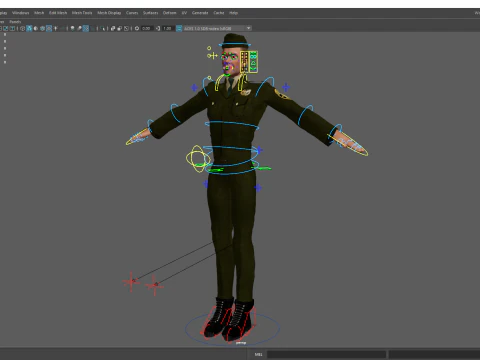Image resolution: width=480 pixels, height=360 pixels.
Task: Open the Windows menu
Action: (x=20, y=13)
